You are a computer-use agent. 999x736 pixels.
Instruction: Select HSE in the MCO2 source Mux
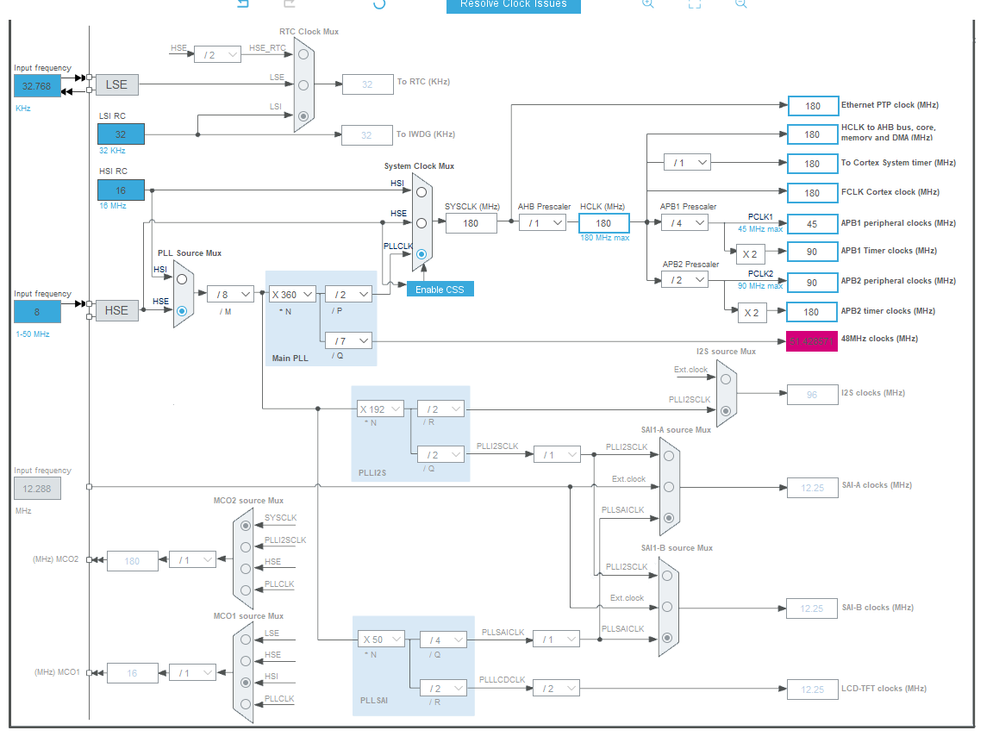pos(245,569)
